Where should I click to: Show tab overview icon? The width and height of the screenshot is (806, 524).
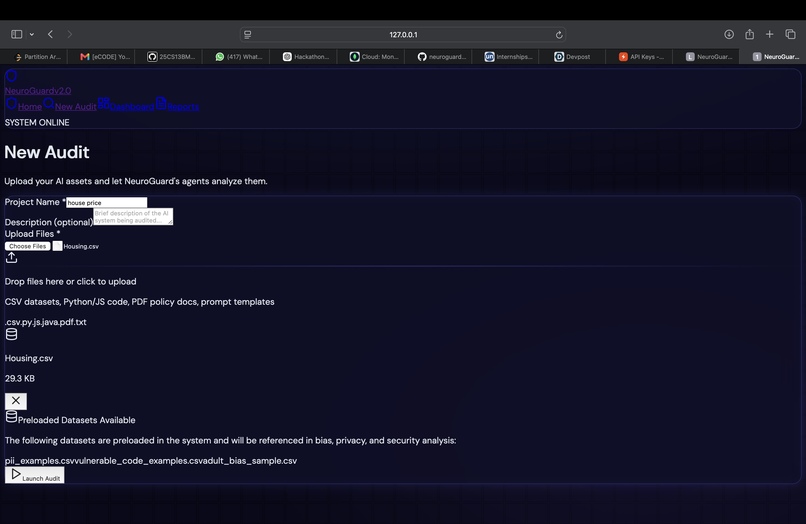click(x=791, y=34)
